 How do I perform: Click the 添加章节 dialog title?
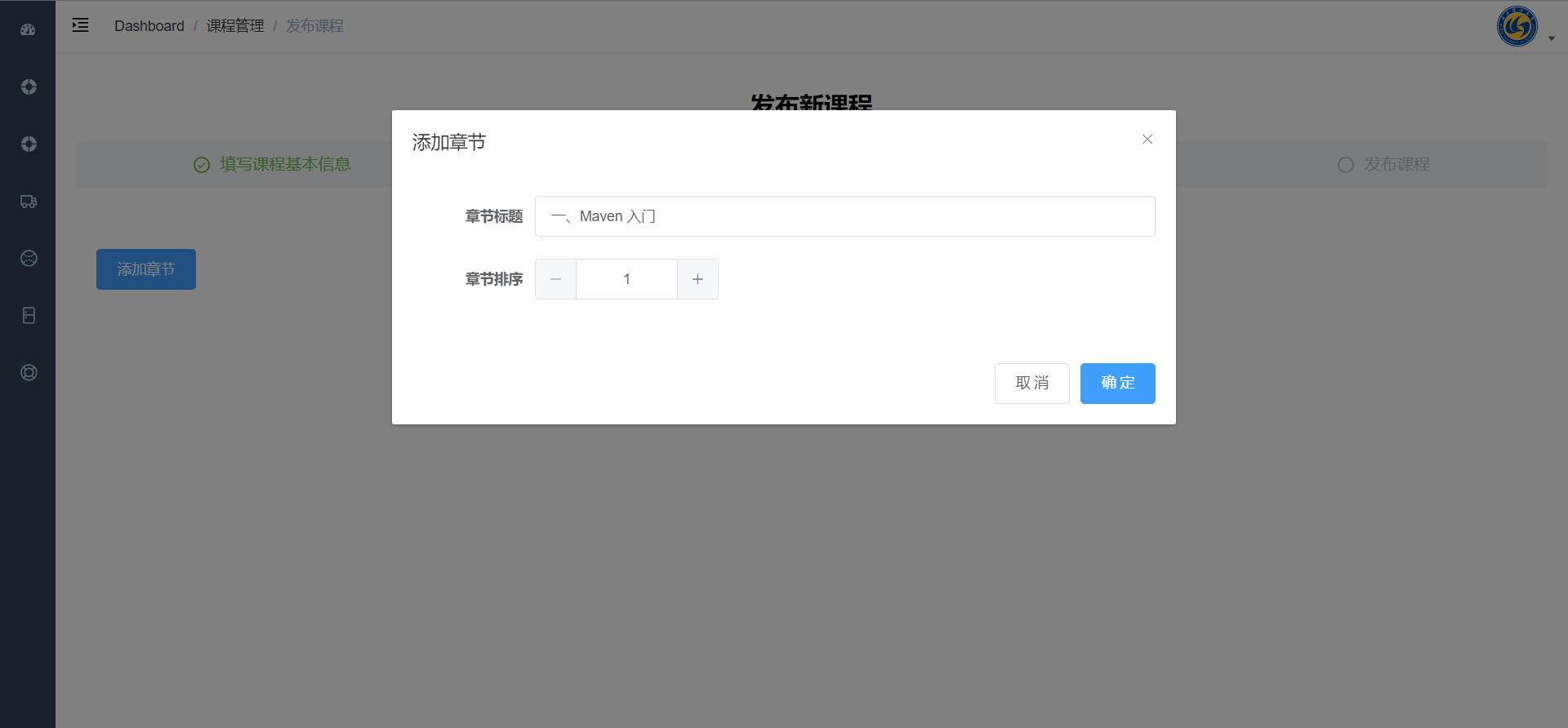[449, 143]
